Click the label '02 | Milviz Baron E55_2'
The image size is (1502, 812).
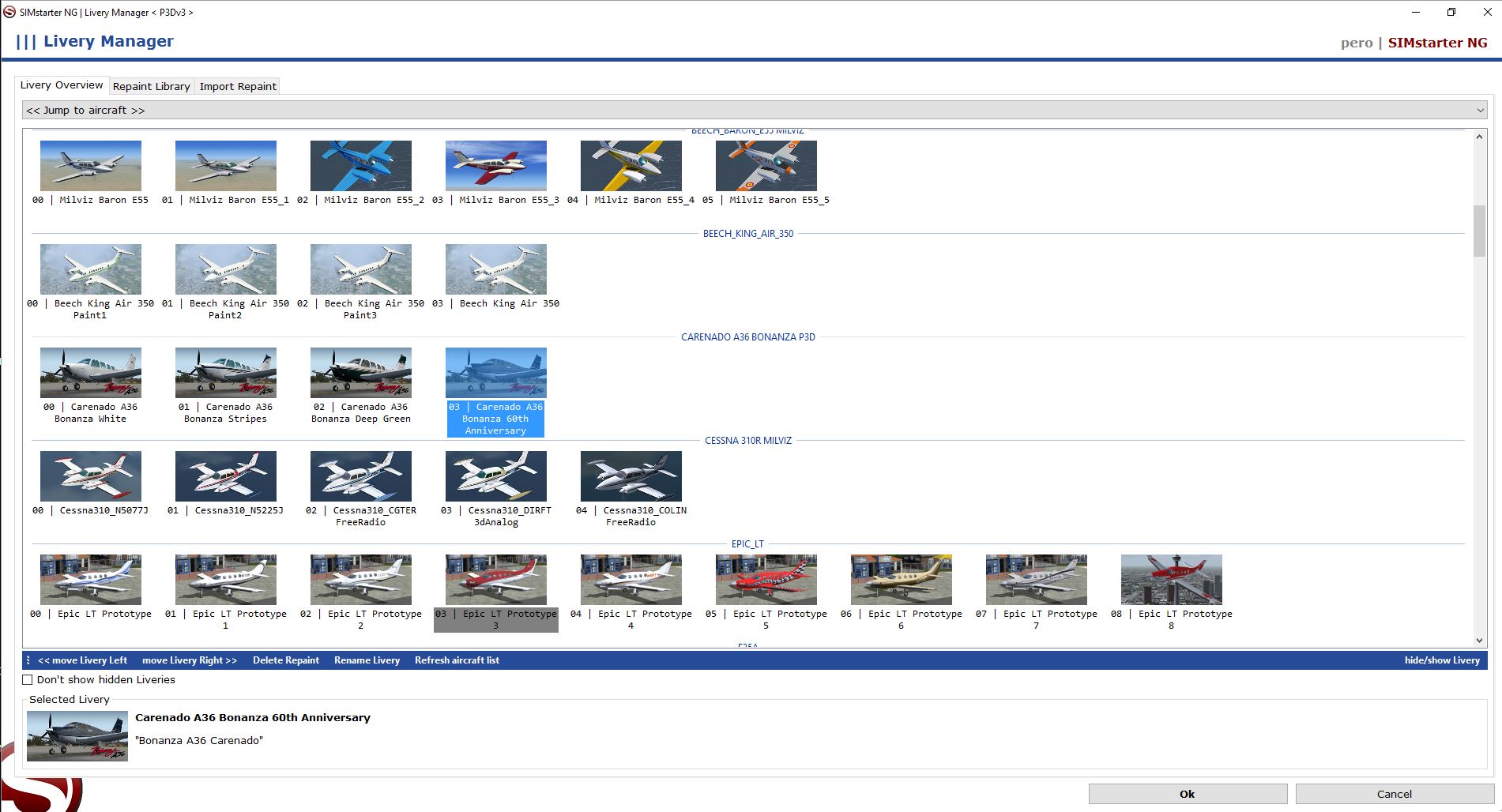[361, 200]
